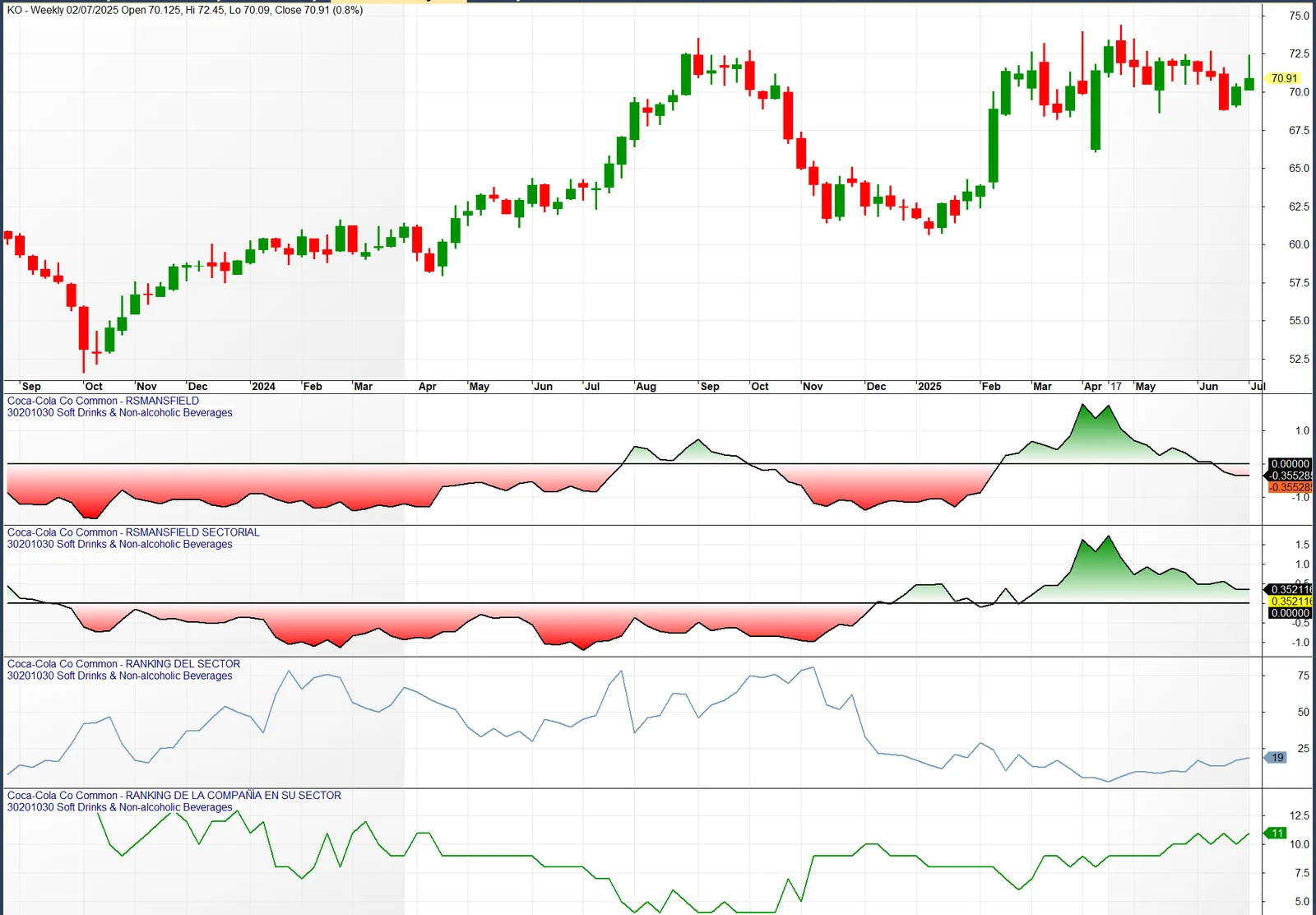Click the 17 date marker after Apr
Image resolution: width=1316 pixels, height=915 pixels.
point(1115,386)
